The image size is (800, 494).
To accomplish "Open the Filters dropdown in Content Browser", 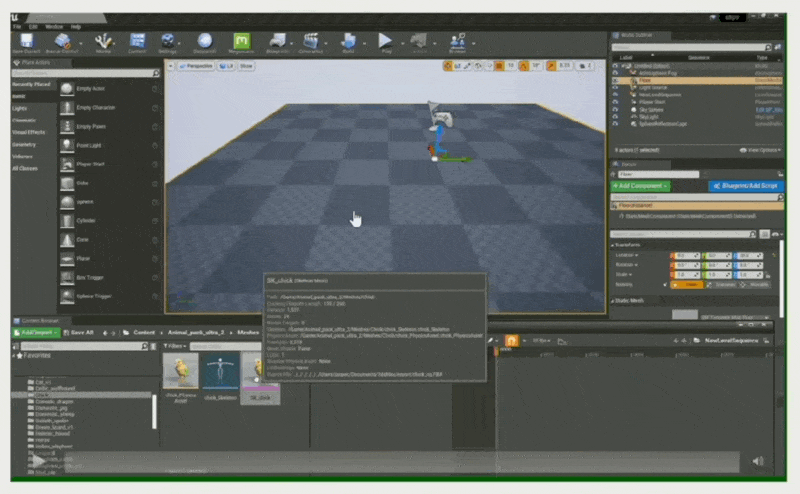I will click(176, 345).
